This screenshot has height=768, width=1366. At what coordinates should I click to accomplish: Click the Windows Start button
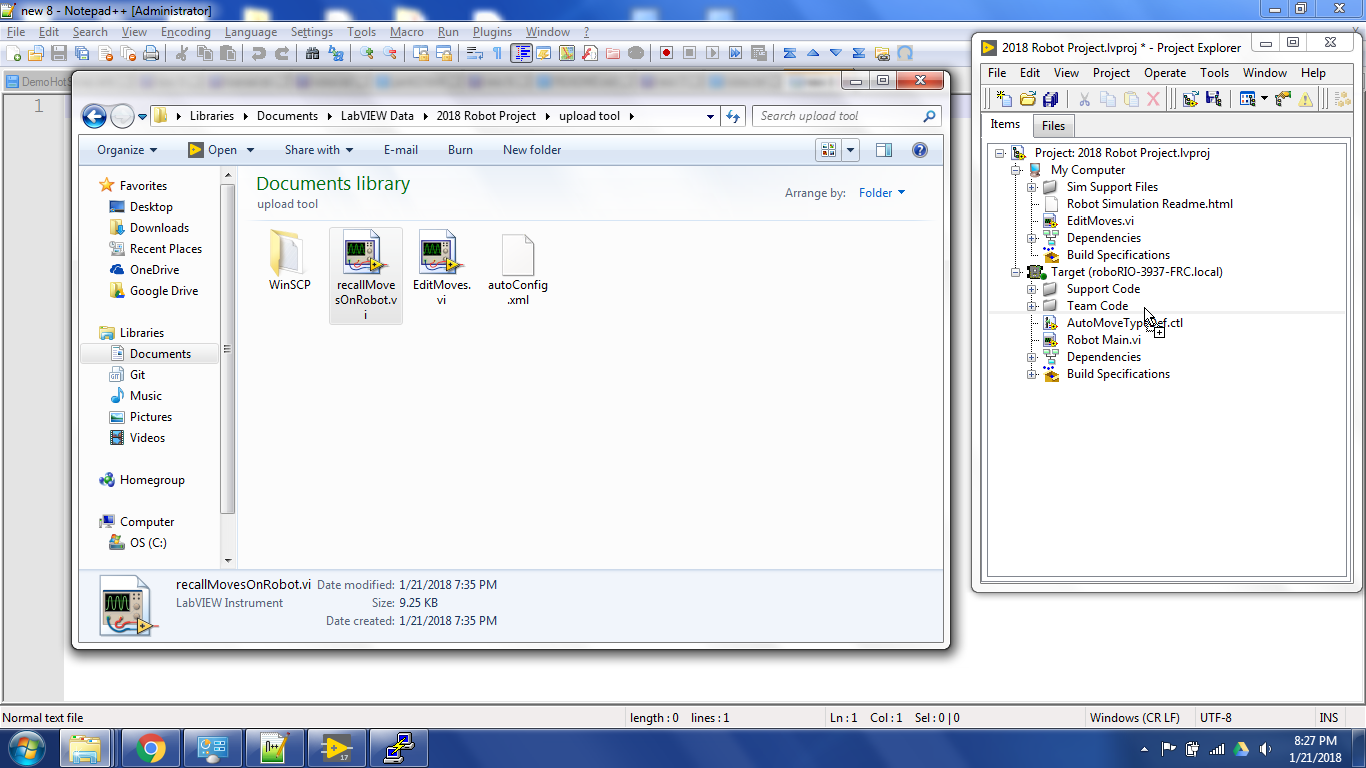point(27,747)
